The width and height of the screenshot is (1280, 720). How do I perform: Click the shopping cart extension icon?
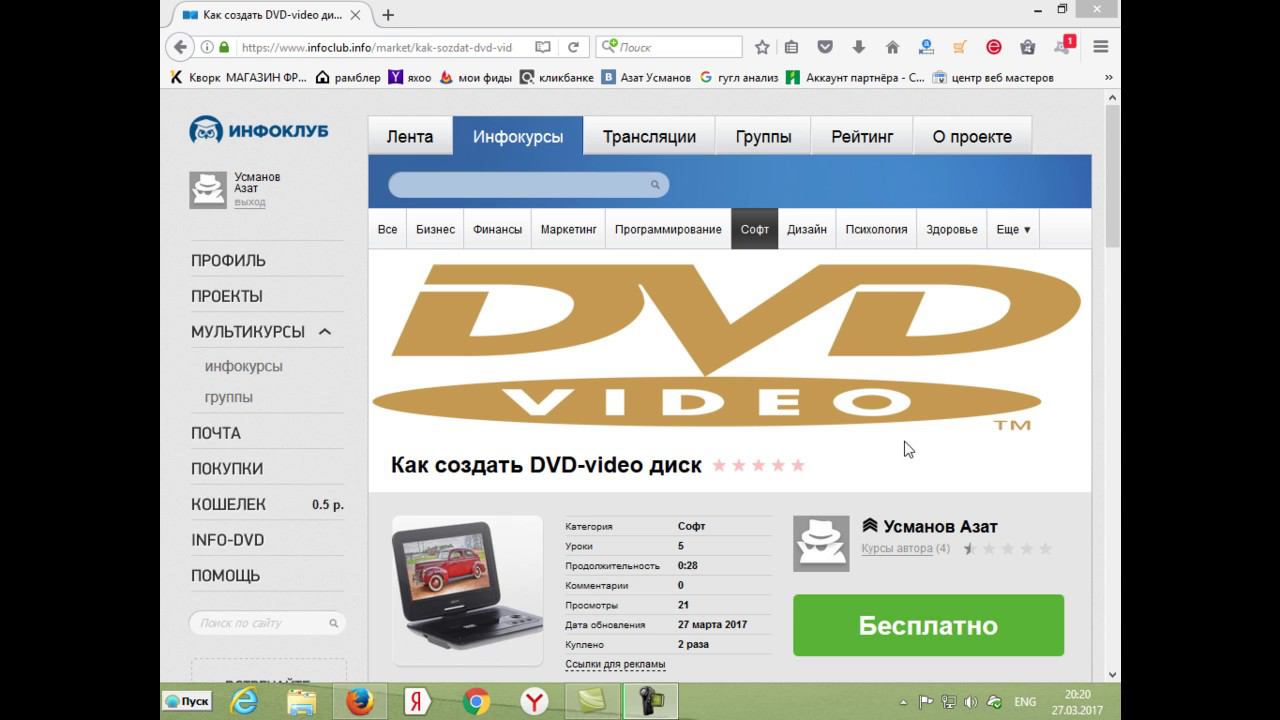click(960, 47)
